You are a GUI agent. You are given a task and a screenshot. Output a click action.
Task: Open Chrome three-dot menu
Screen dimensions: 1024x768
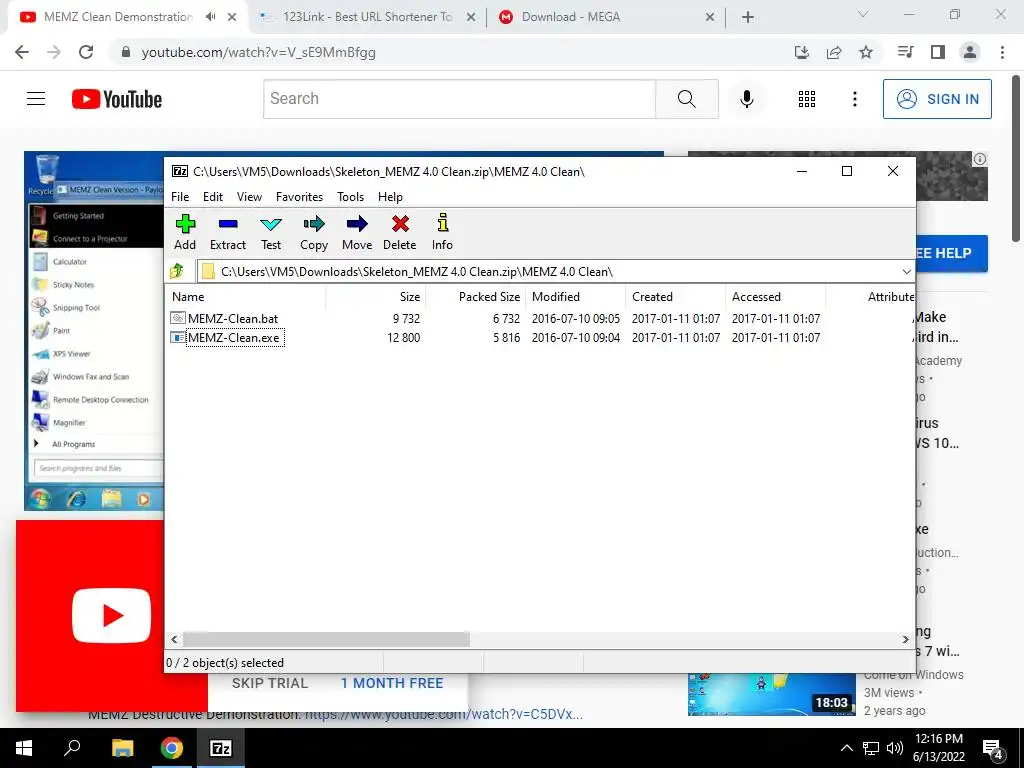point(1002,52)
